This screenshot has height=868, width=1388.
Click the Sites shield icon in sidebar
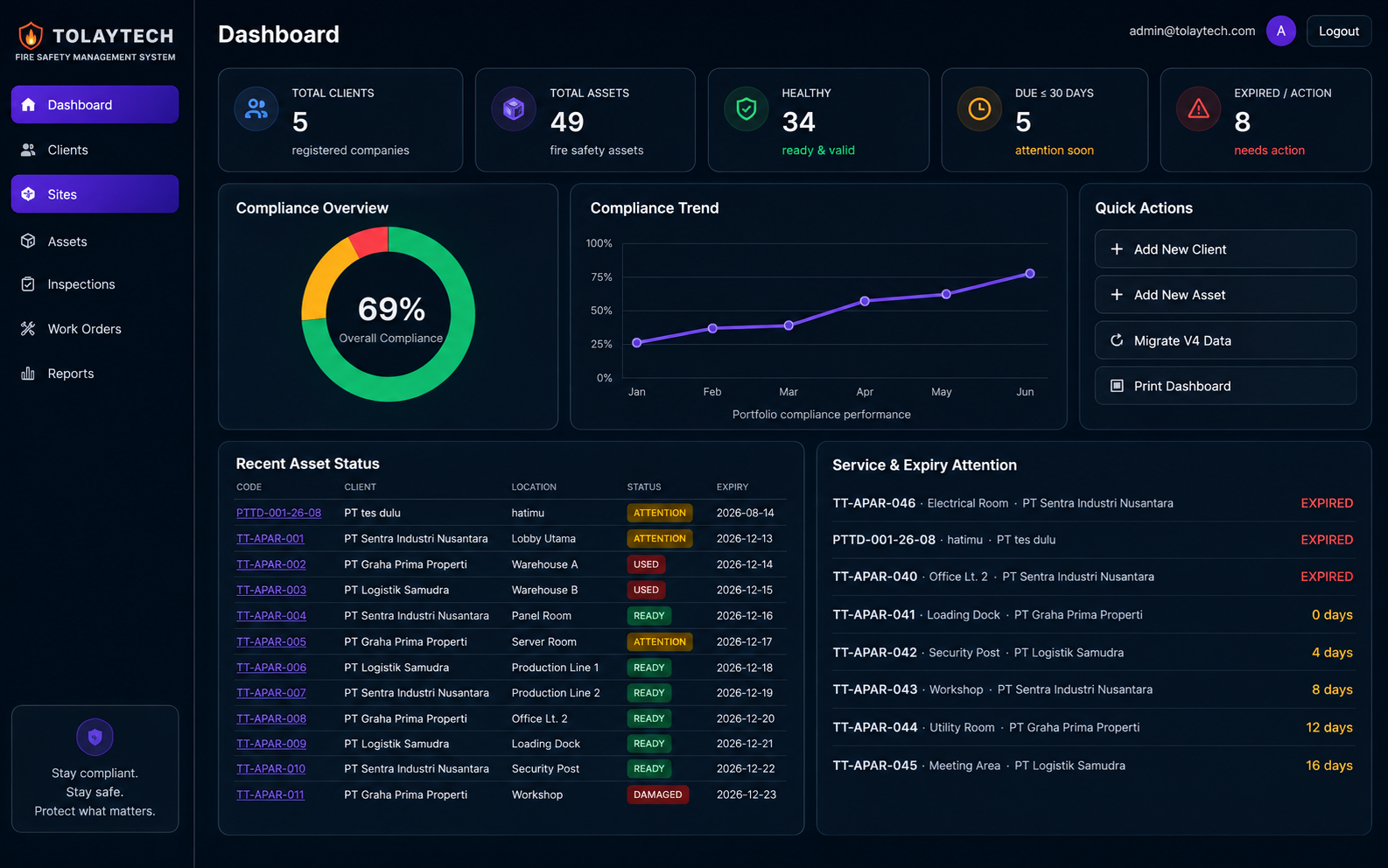click(x=28, y=194)
